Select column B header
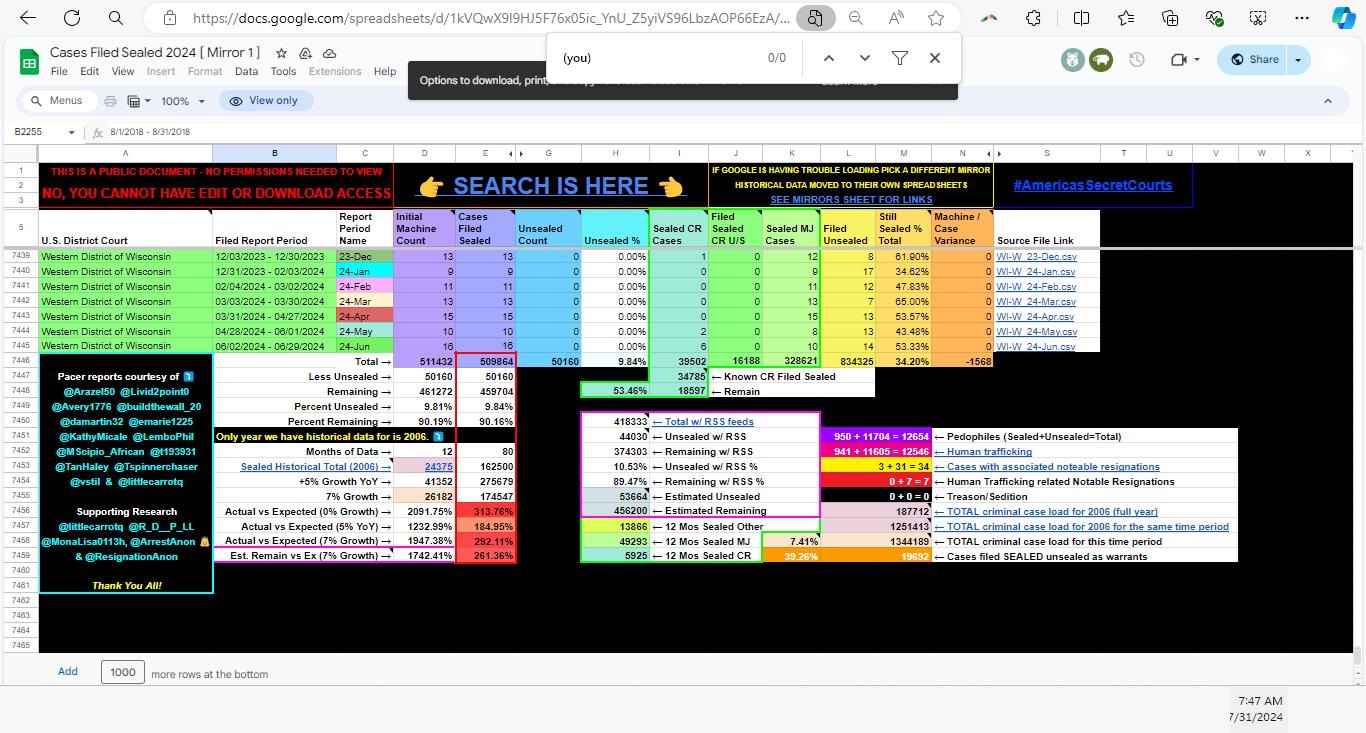The height and width of the screenshot is (733, 1366). tap(274, 153)
